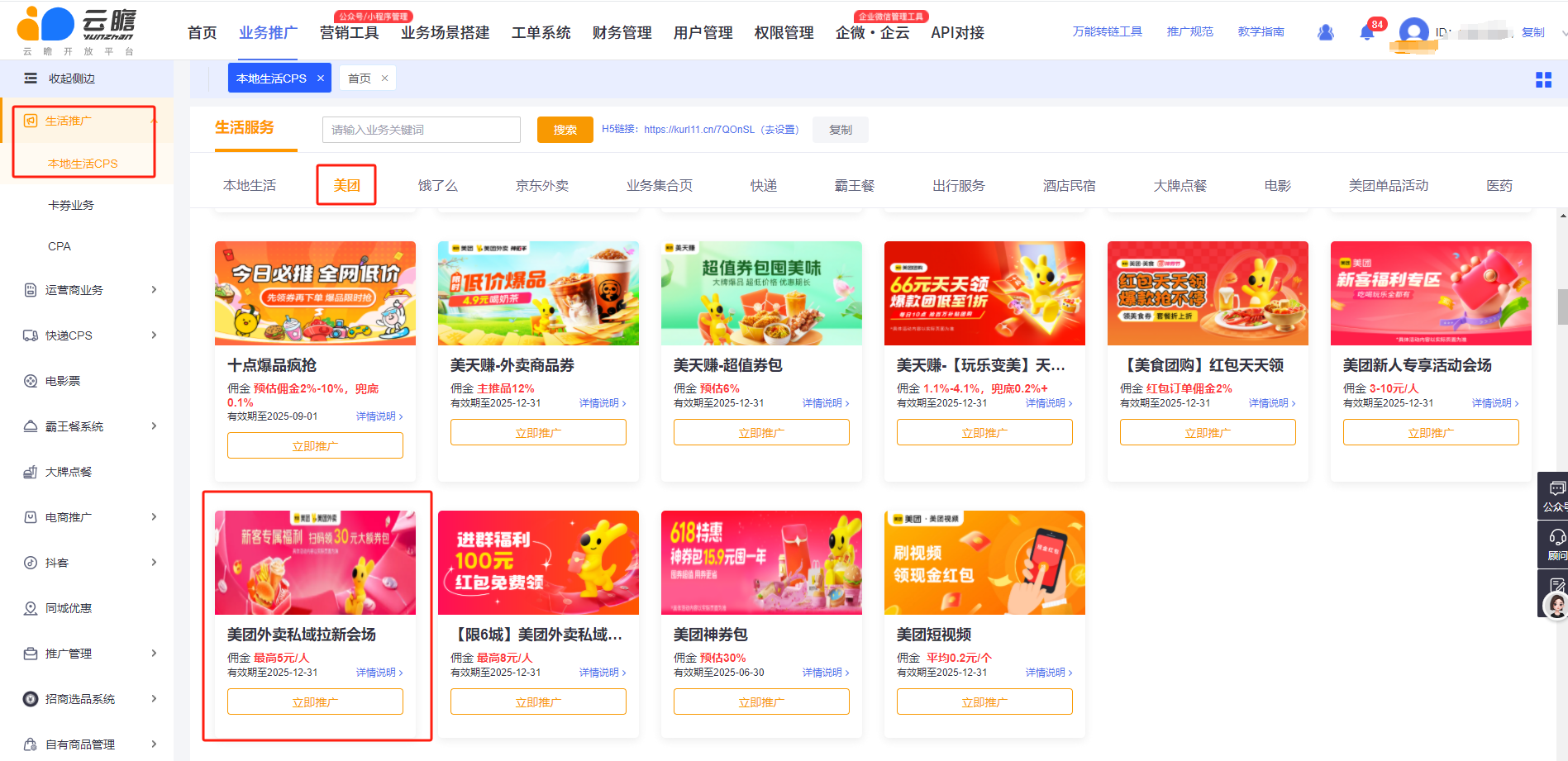Close the 本地生活CPS tab
This screenshot has height=761, width=1568.
coord(321,78)
